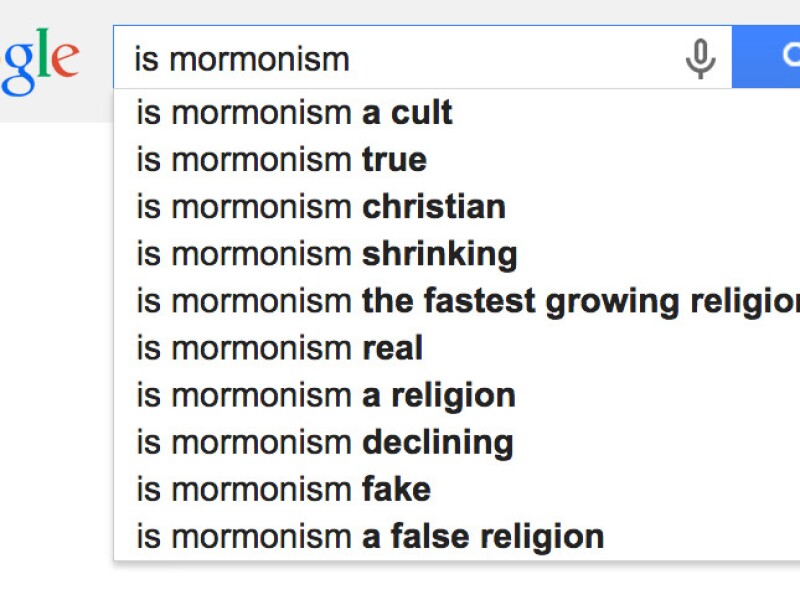Screen dimensions: 800x600
Task: Select suggestion 'is mormonism a religion'
Action: tap(325, 395)
